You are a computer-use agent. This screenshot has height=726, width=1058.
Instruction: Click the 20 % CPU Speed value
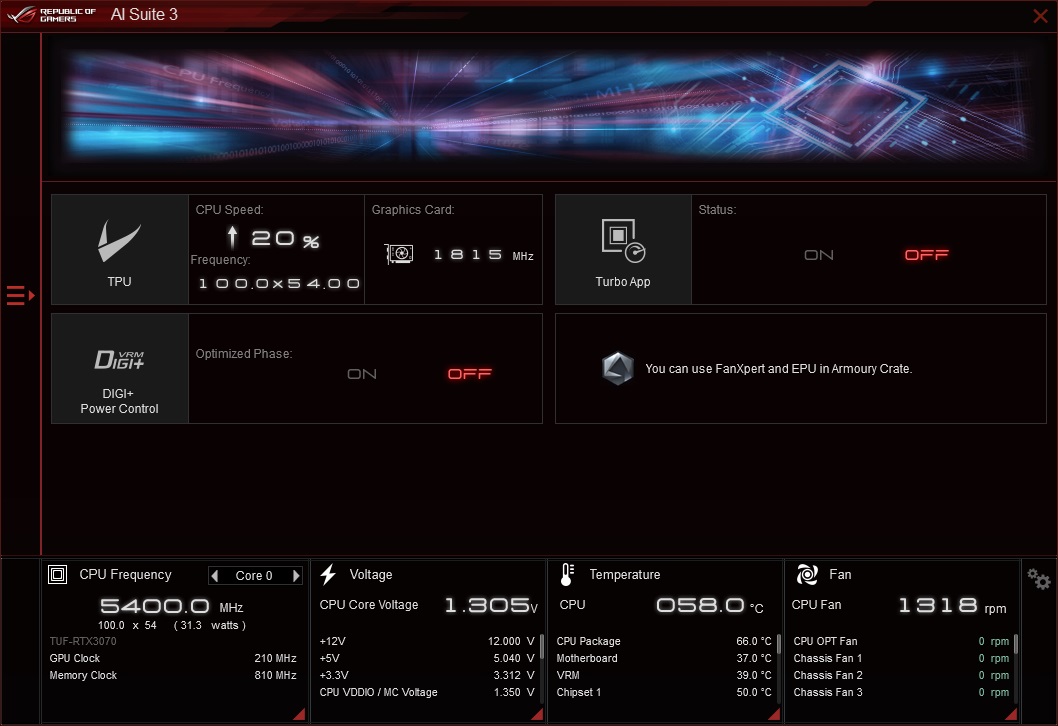click(285, 238)
